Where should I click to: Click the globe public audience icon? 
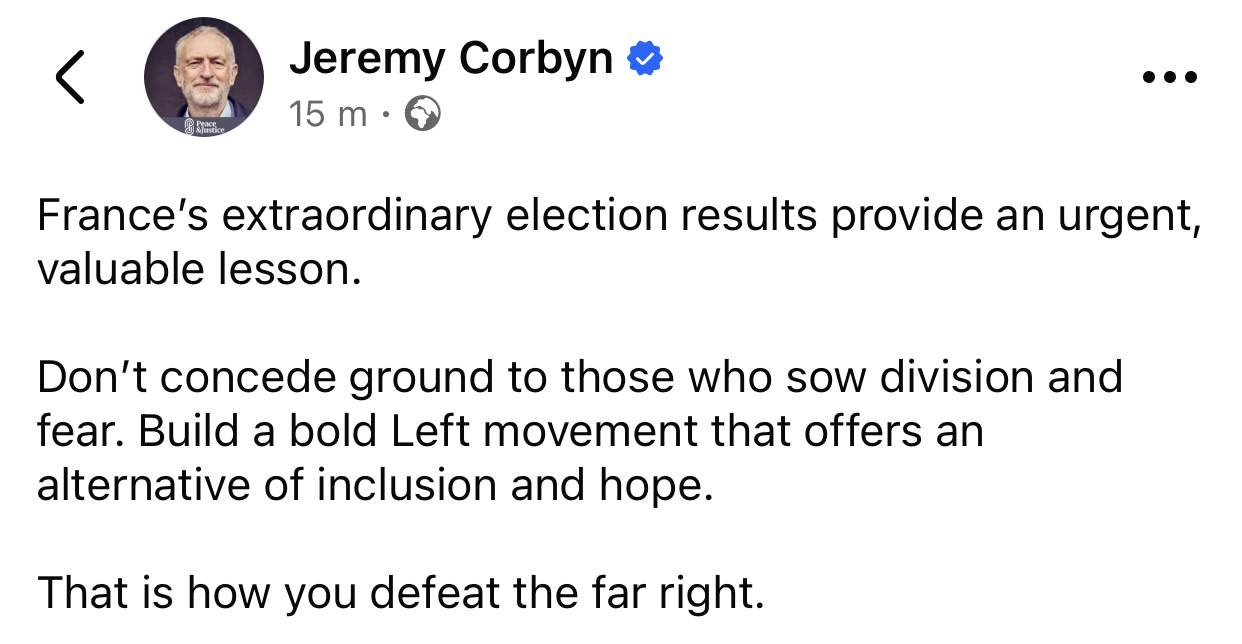pos(422,116)
